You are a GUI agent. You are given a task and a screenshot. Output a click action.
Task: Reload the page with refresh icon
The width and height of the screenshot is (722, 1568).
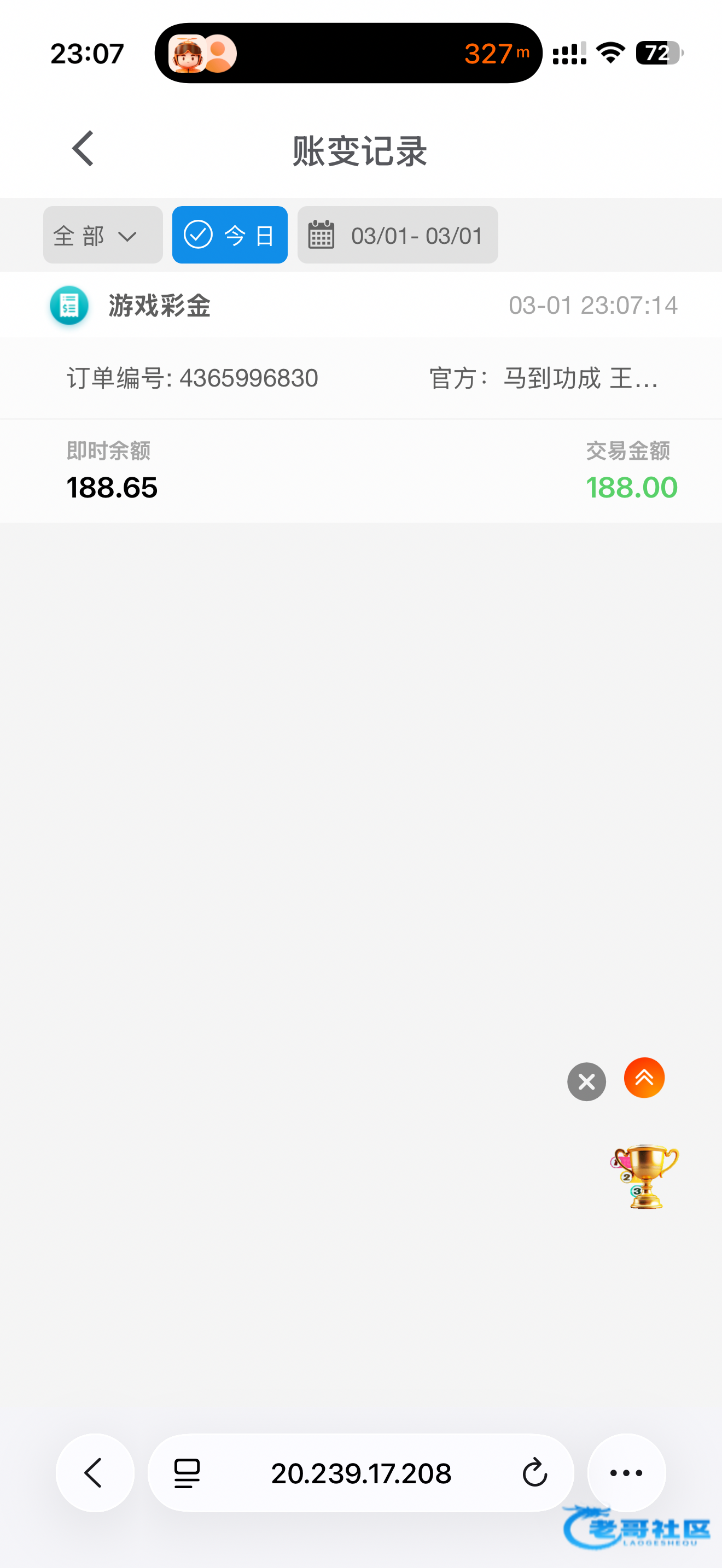point(534,1473)
